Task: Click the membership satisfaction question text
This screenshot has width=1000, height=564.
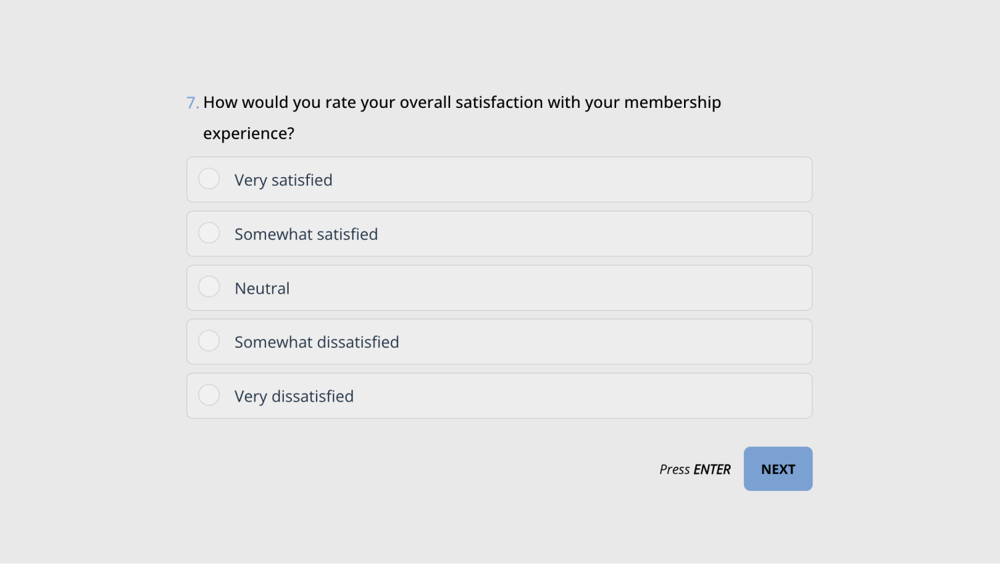Action: [461, 103]
